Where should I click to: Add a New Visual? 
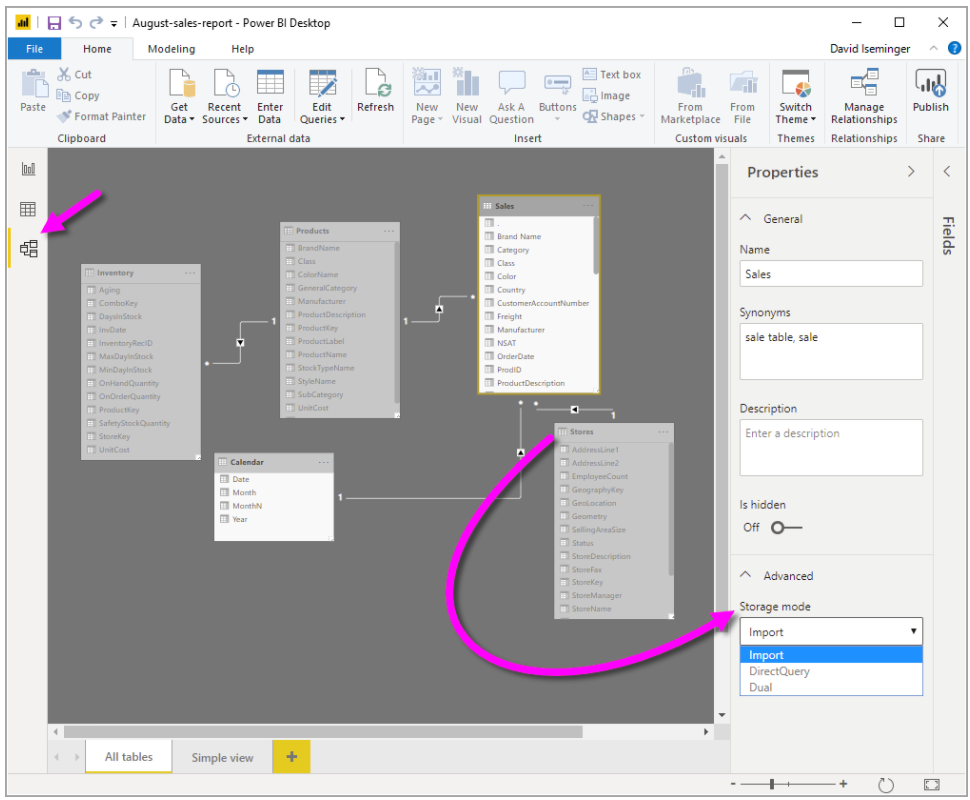467,97
